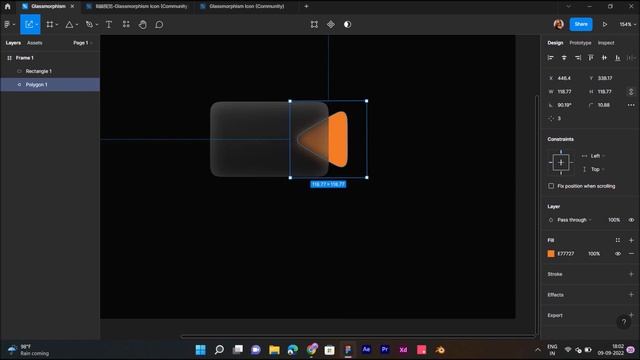
Task: Select the Pen tool
Action: (x=89, y=24)
